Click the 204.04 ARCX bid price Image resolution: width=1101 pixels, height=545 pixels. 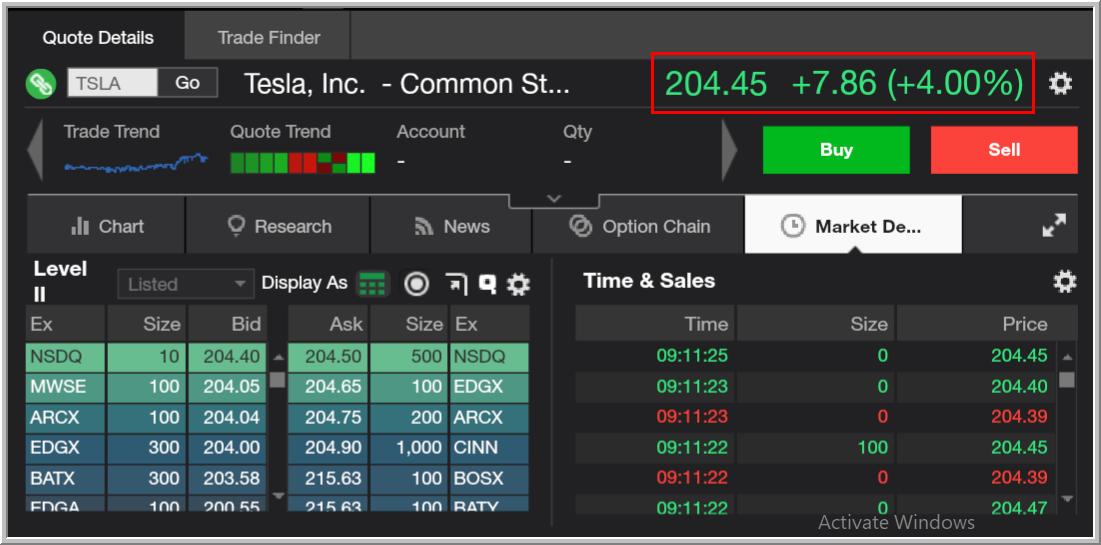228,417
